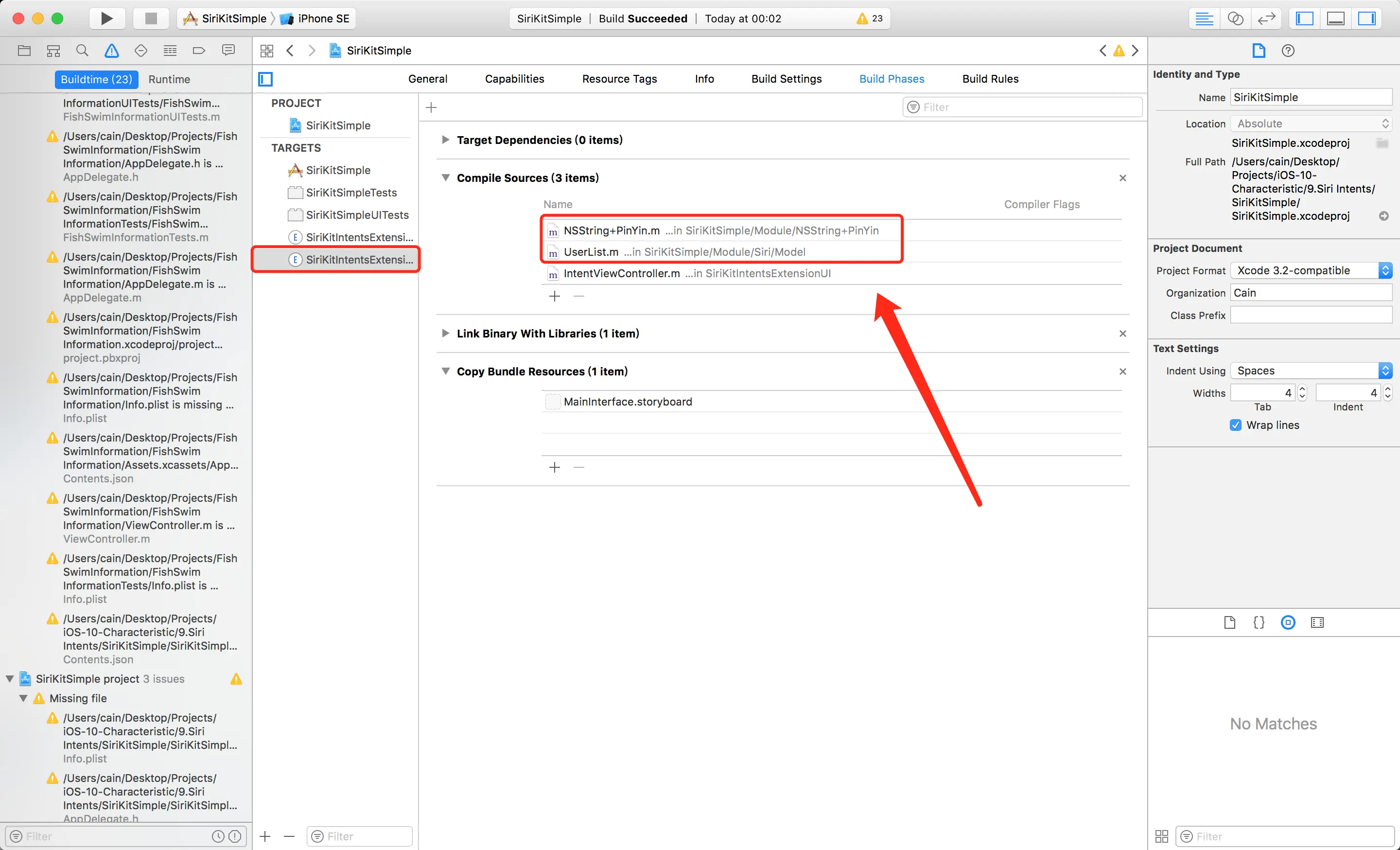Screen dimensions: 1400x850
Task: Hide the right utilities panel toggle
Action: click(1366, 18)
